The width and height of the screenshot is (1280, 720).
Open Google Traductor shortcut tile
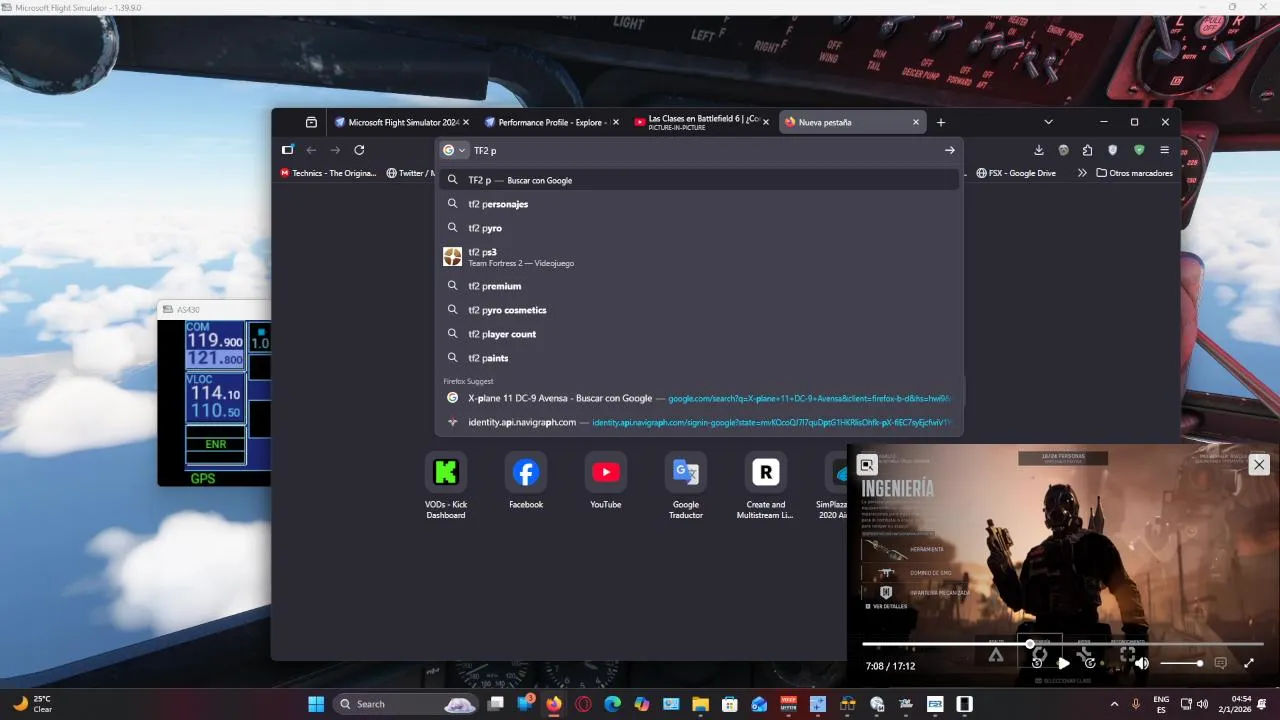coord(686,486)
